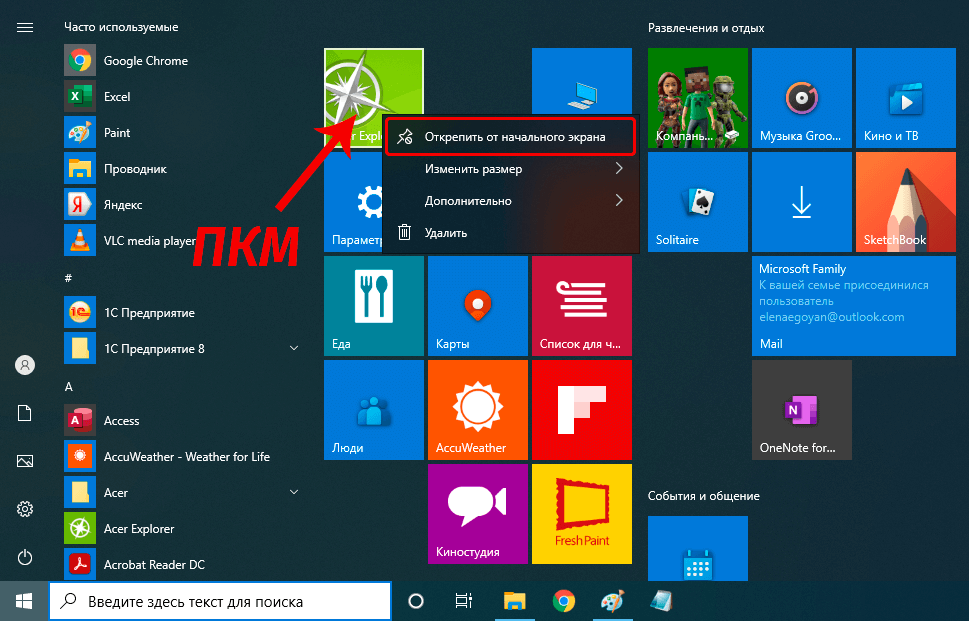Open the Карты (Maps) tile
Screen dimensions: 969x621
coord(477,305)
